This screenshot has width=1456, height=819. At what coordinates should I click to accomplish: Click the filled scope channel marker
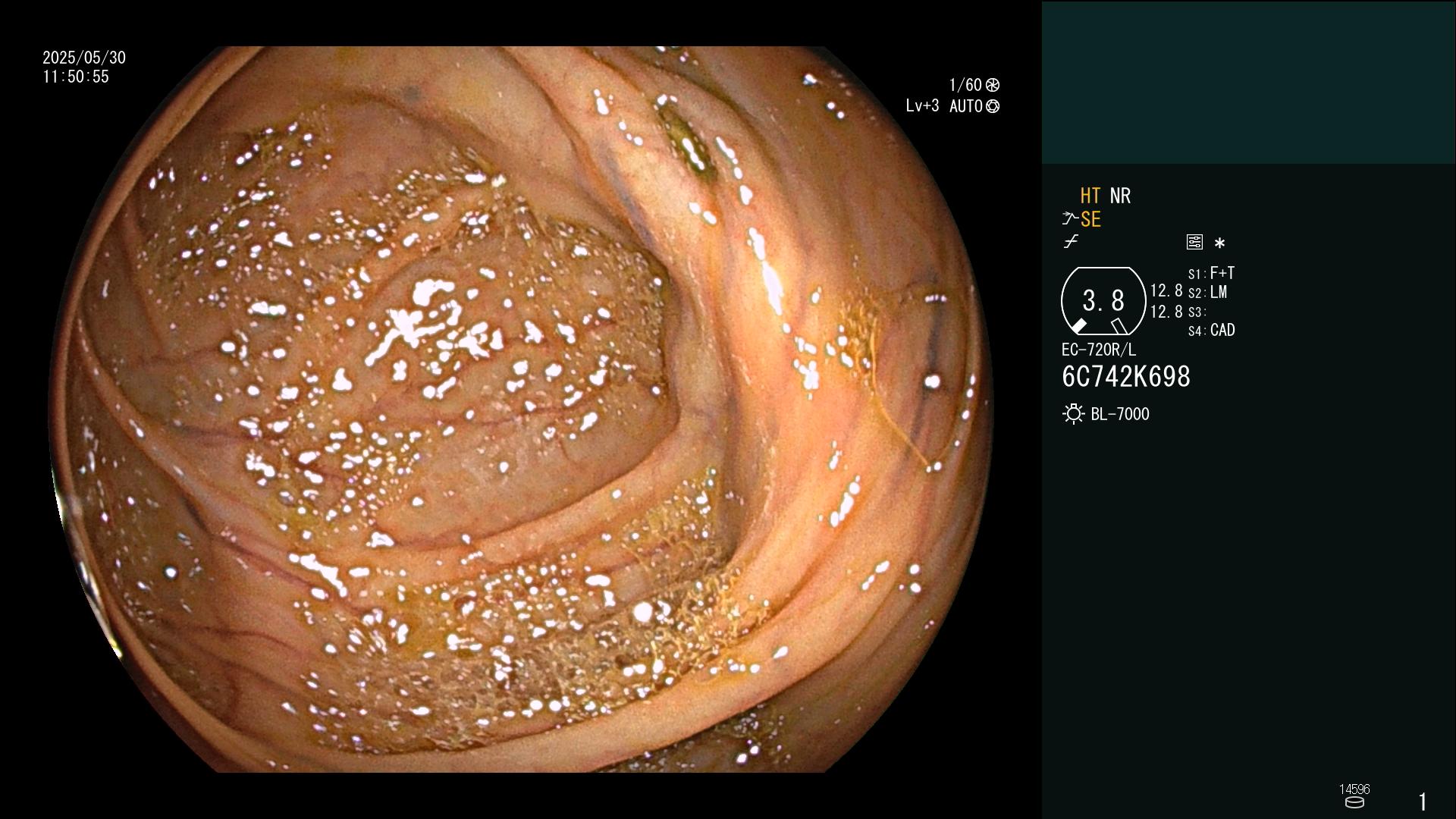click(x=1078, y=326)
